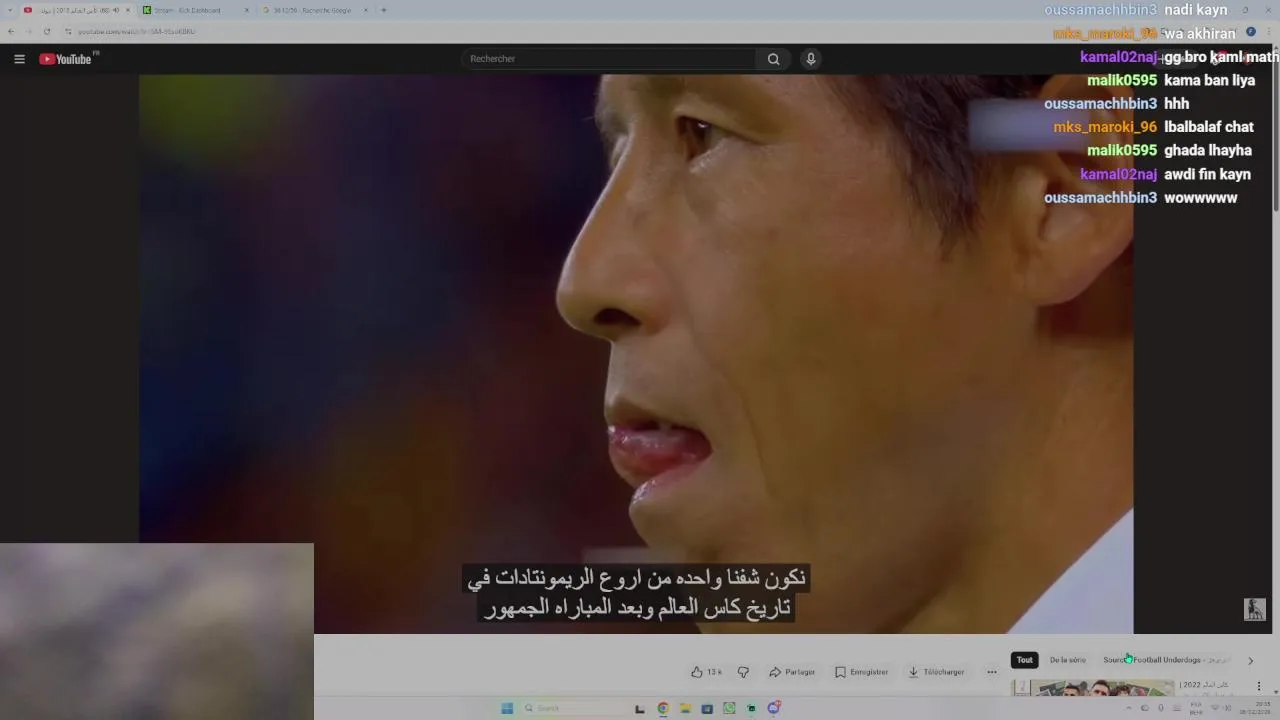1280x720 pixels.
Task: Open the green app next to WhatsApp
Action: [751, 708]
